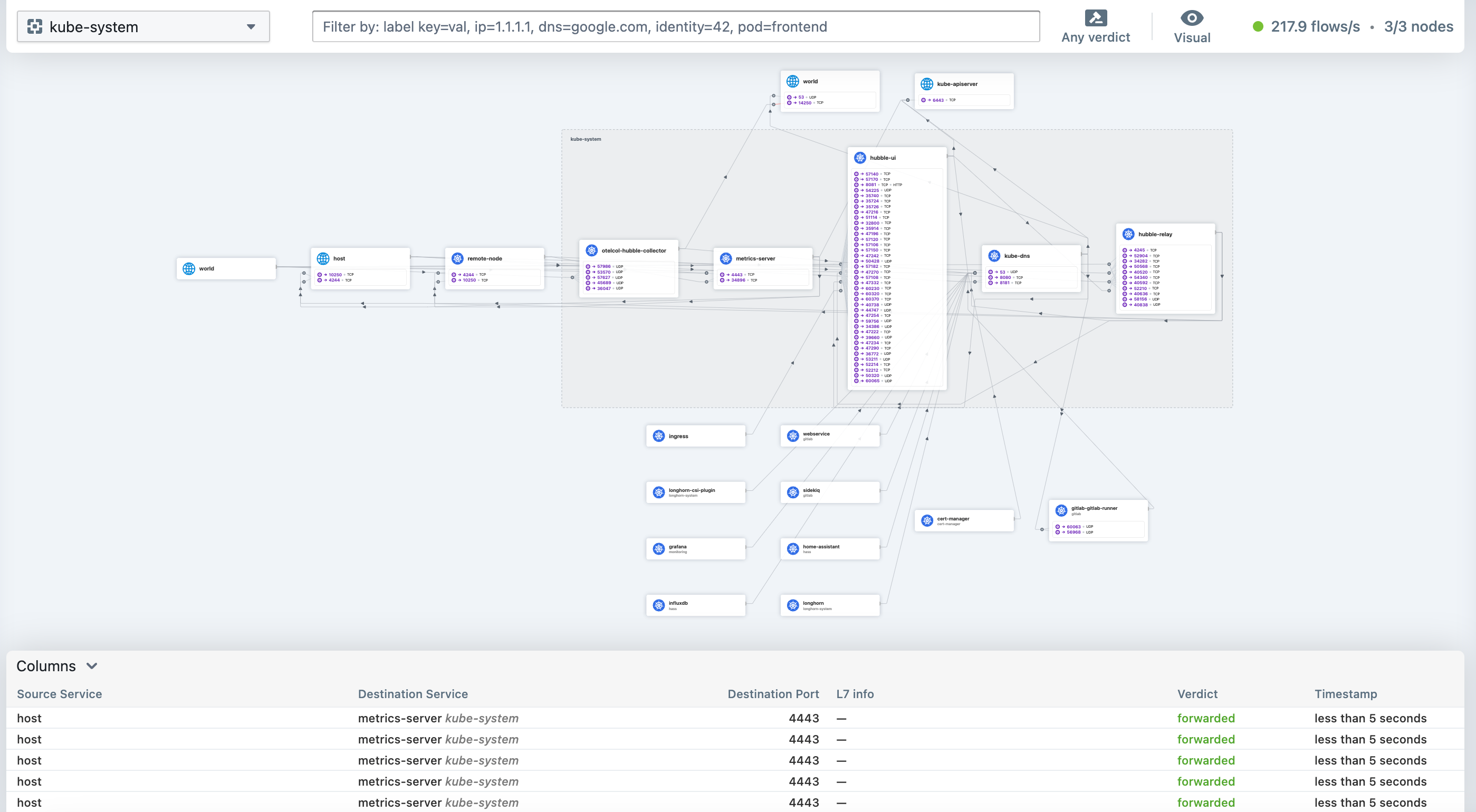This screenshot has width=1476, height=812.
Task: Open the Any verdict filter
Action: 1095,26
